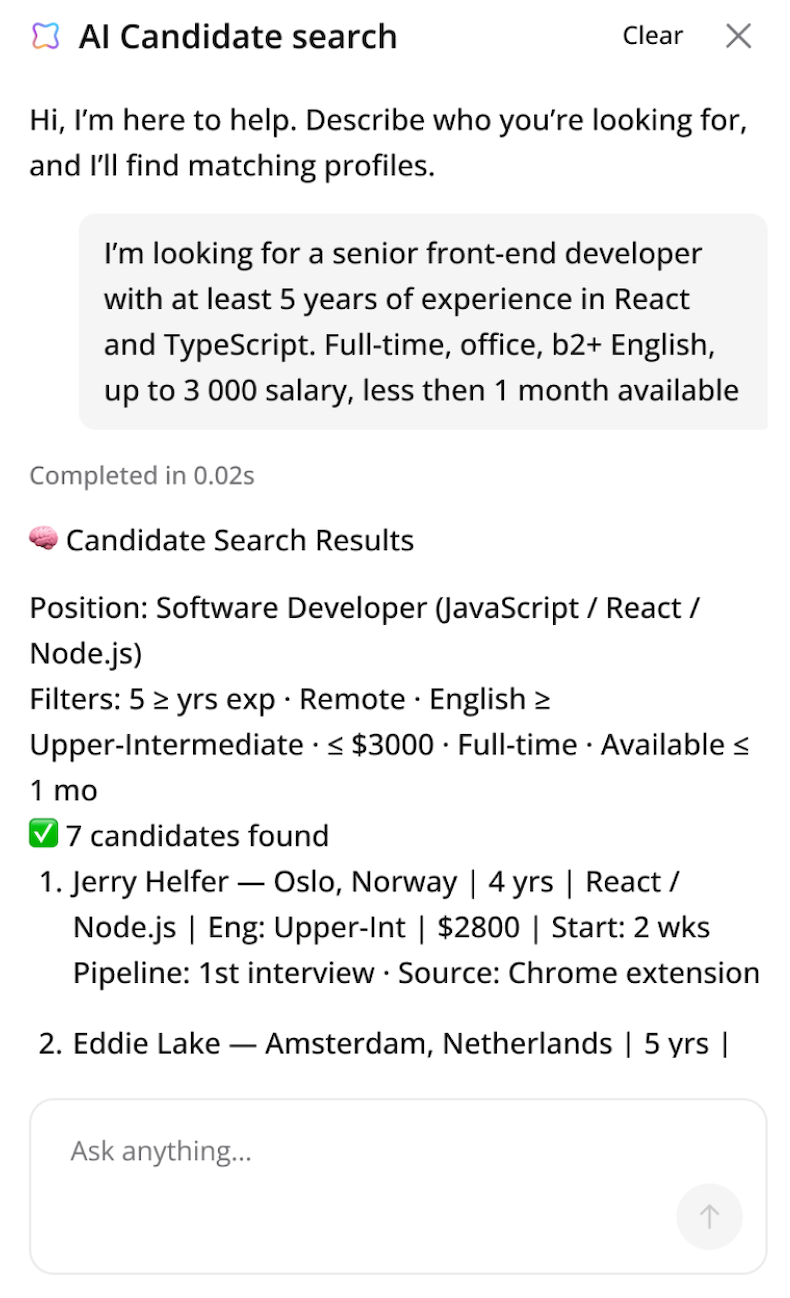Close the AI Candidate search panel
This screenshot has height=1298, width=790.
(x=738, y=37)
